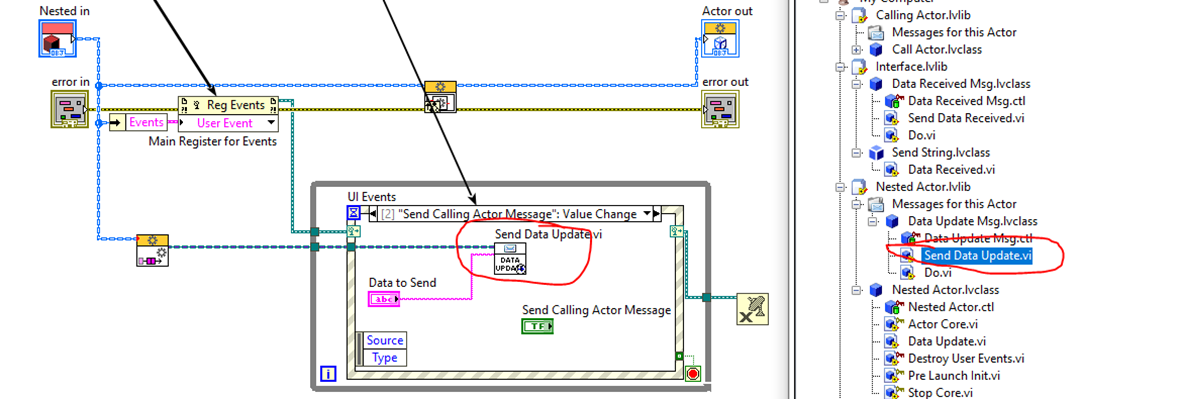The image size is (1179, 399).
Task: Click the event timeout hourglass terminal
Action: [x=352, y=213]
